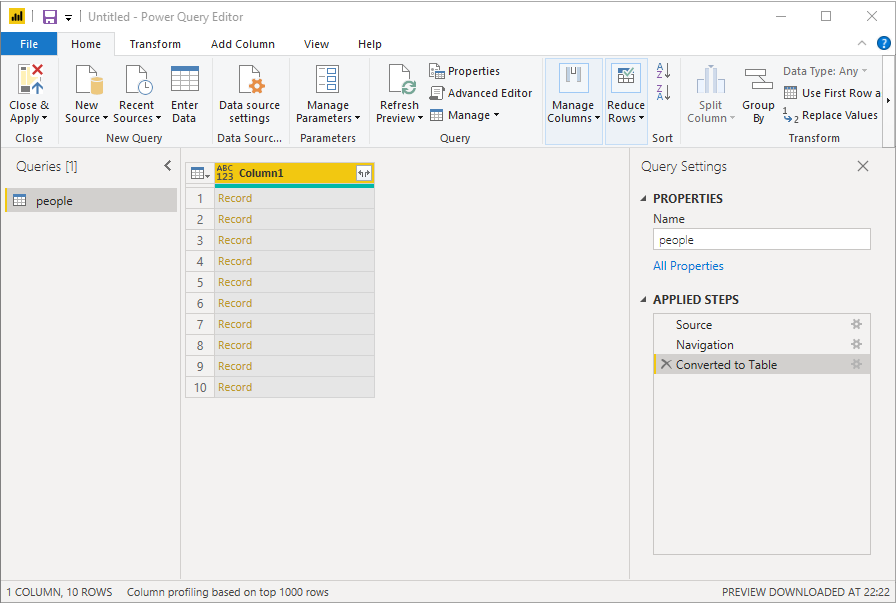
Task: Open Data source settings
Action: pyautogui.click(x=249, y=95)
